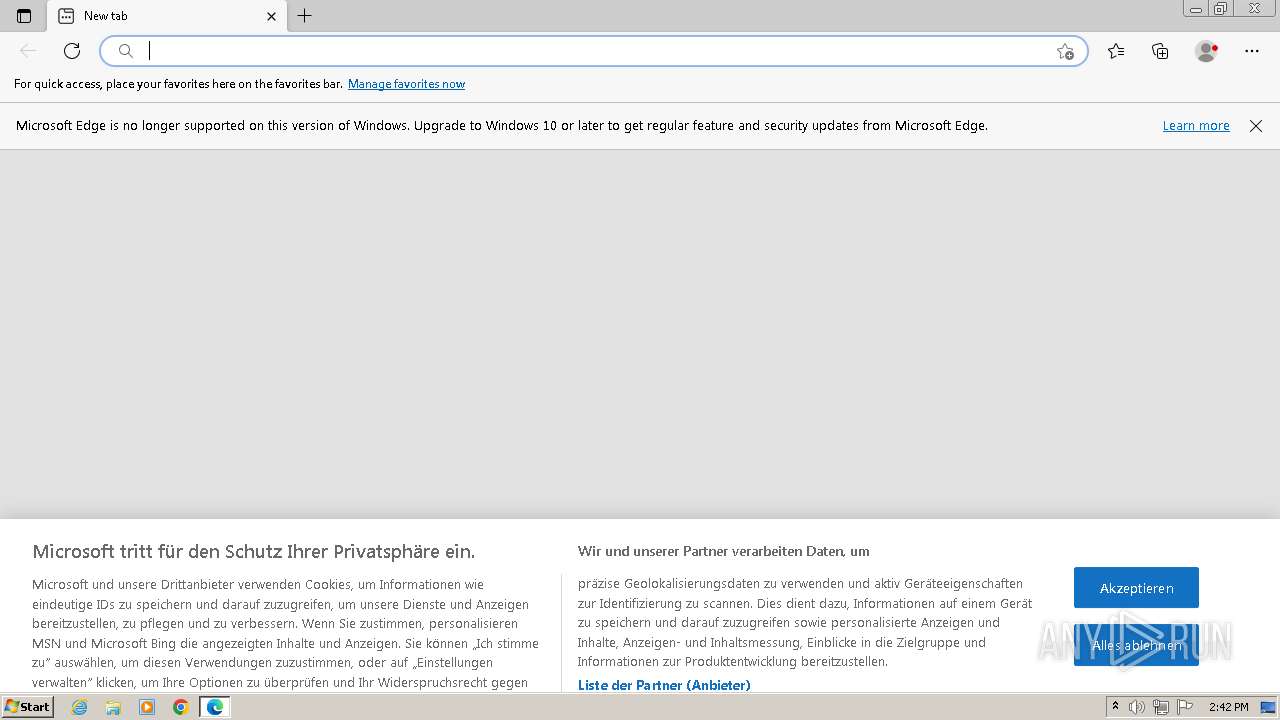Viewport: 1280px width, 720px height.
Task: Open Settings and more ellipsis menu
Action: 1252,51
